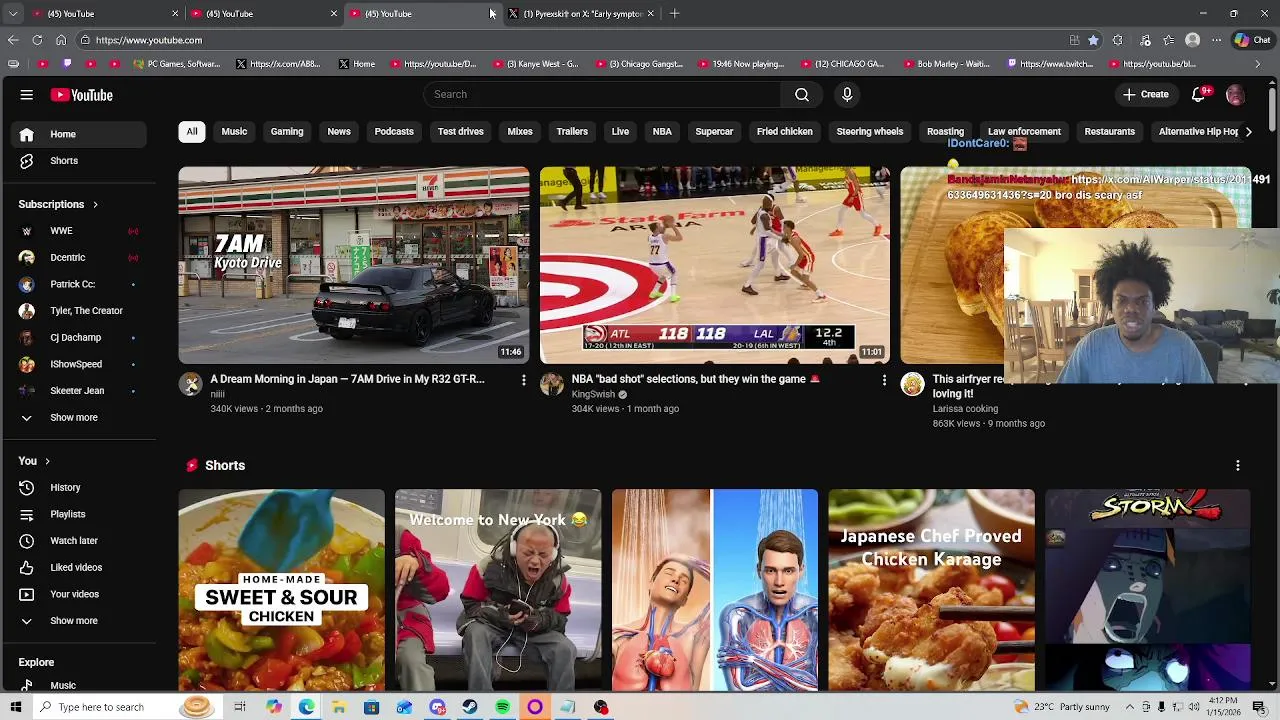Click the browser home button
1280x720 pixels.
[x=61, y=40]
